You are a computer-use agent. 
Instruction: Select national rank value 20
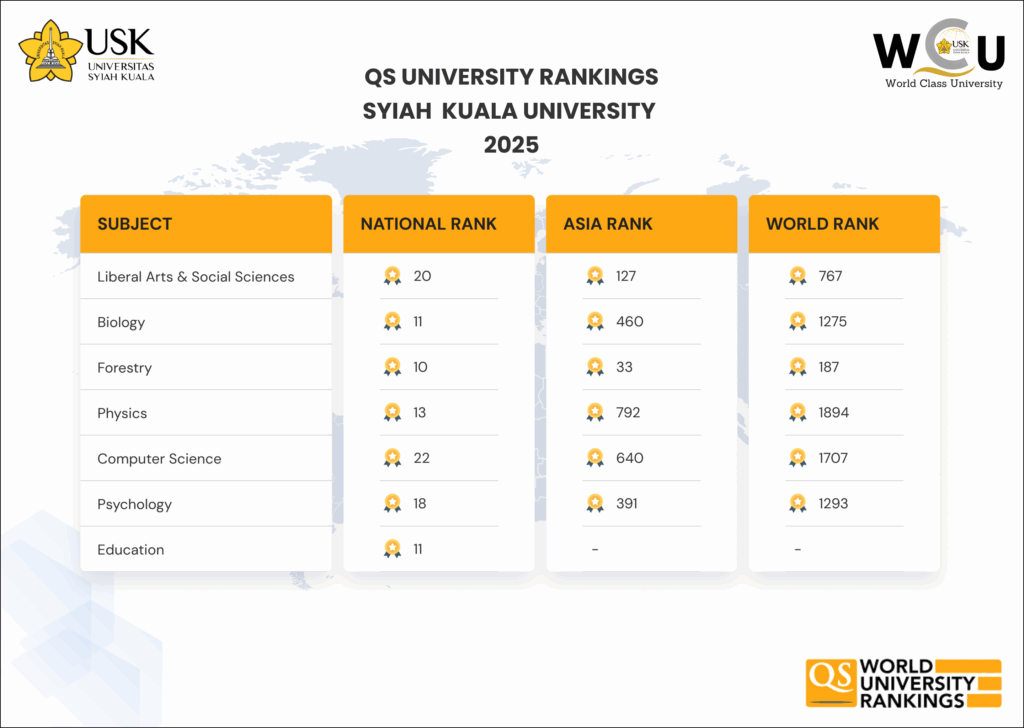tap(423, 276)
